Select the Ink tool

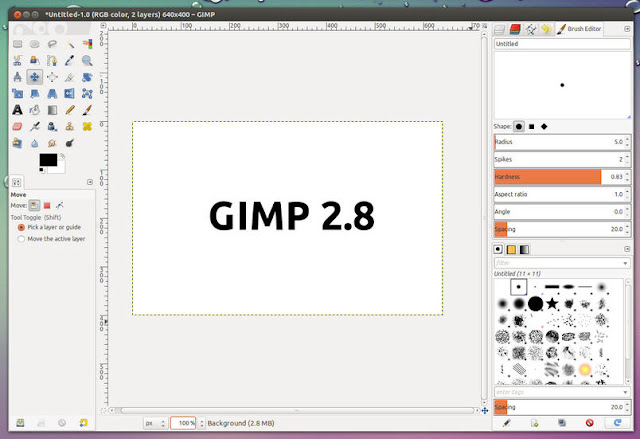click(x=52, y=126)
